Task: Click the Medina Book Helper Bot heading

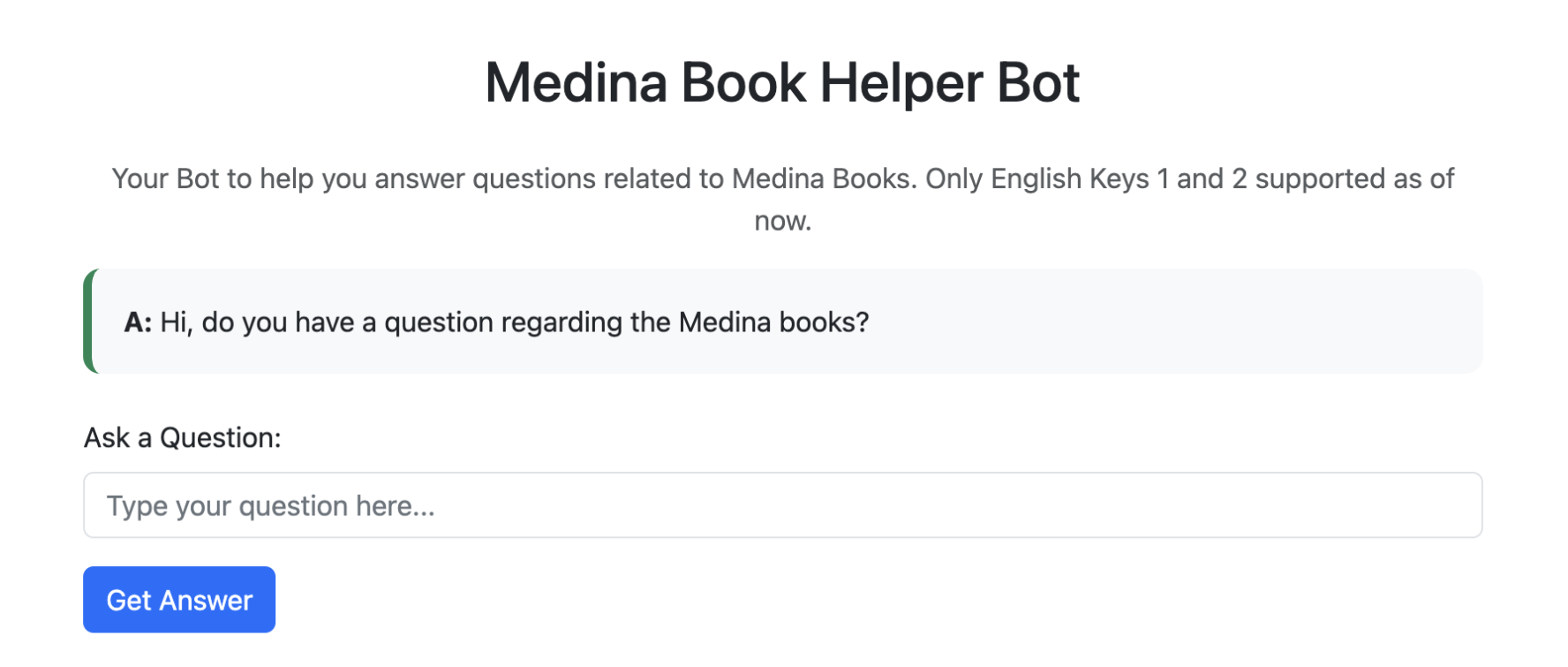Action: (782, 83)
